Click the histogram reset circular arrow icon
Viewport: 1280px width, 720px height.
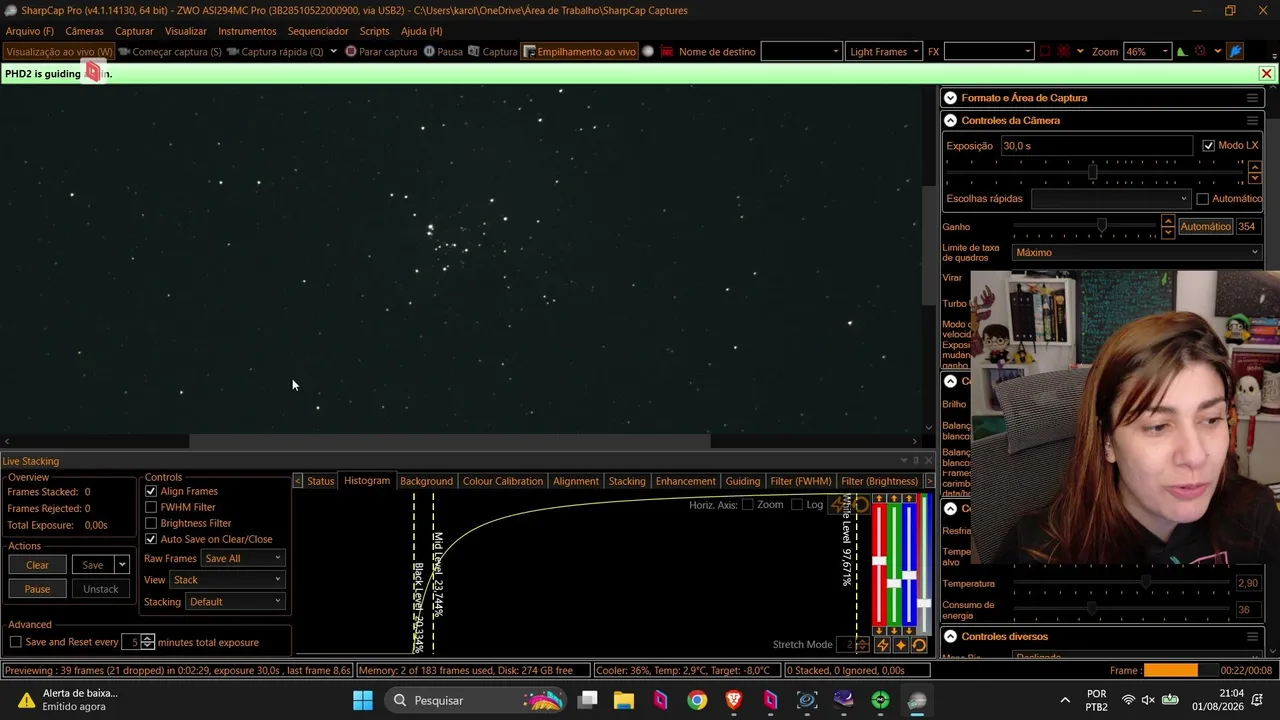click(860, 505)
